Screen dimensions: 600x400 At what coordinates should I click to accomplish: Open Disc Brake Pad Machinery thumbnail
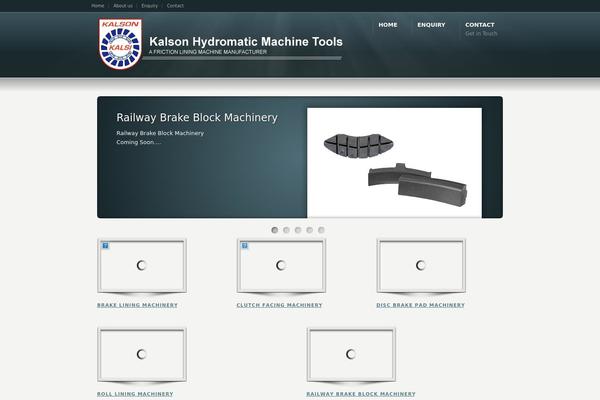pyautogui.click(x=421, y=266)
